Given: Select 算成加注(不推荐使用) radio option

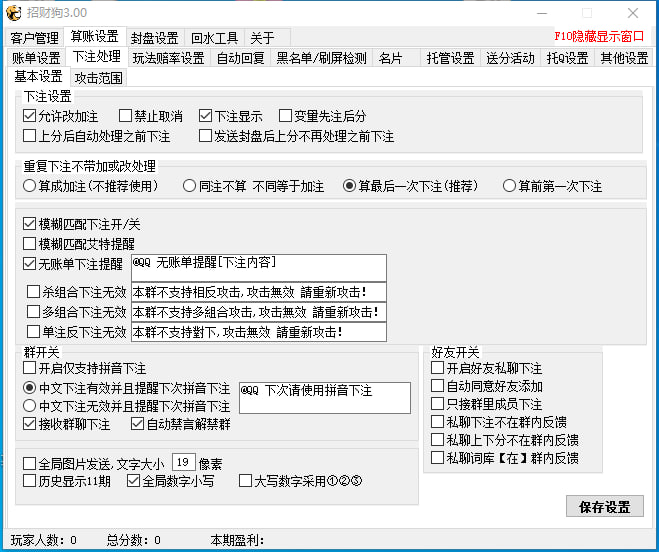Looking at the screenshot, I should coord(29,186).
